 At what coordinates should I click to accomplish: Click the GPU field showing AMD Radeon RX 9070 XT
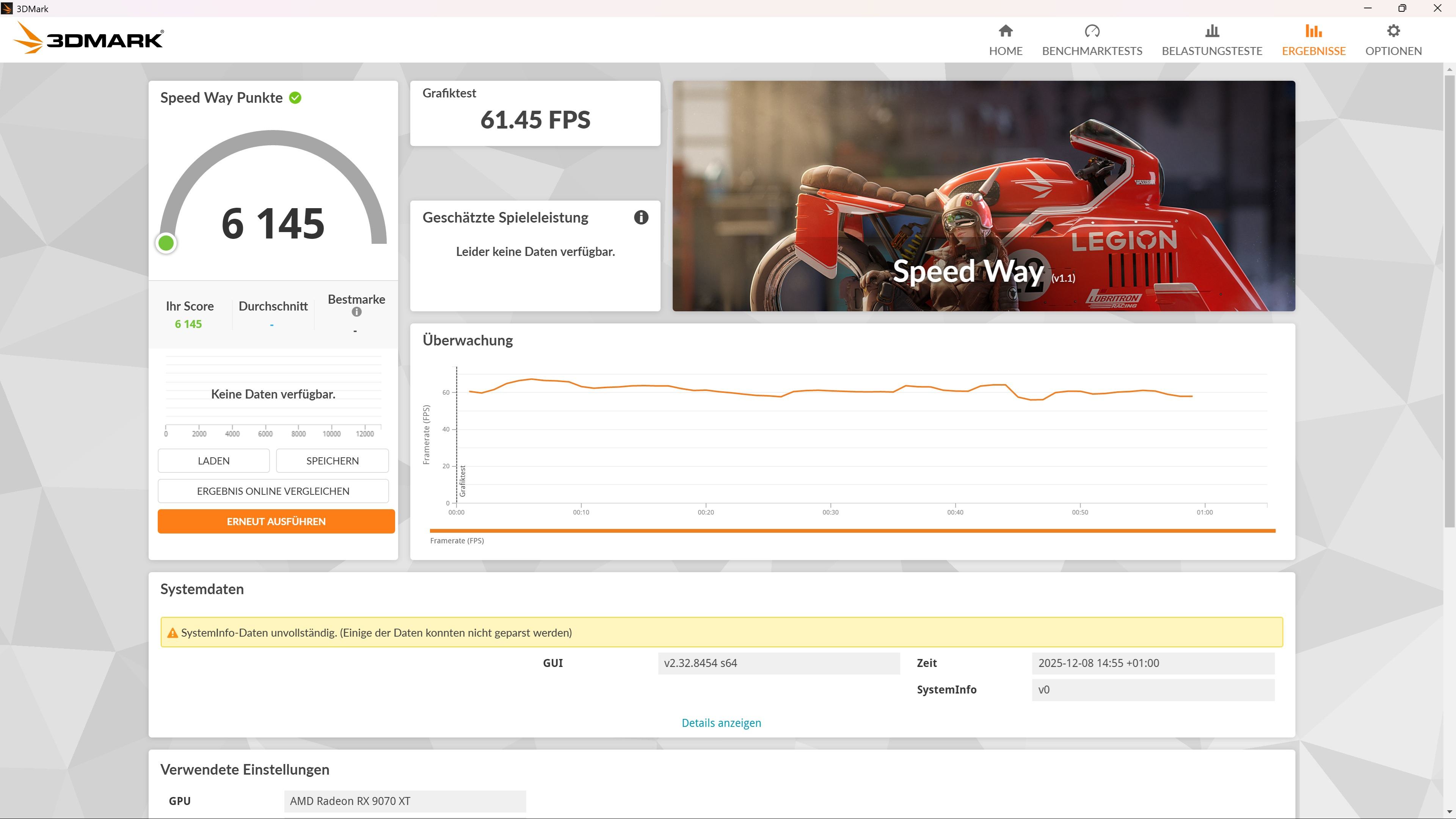pos(404,801)
